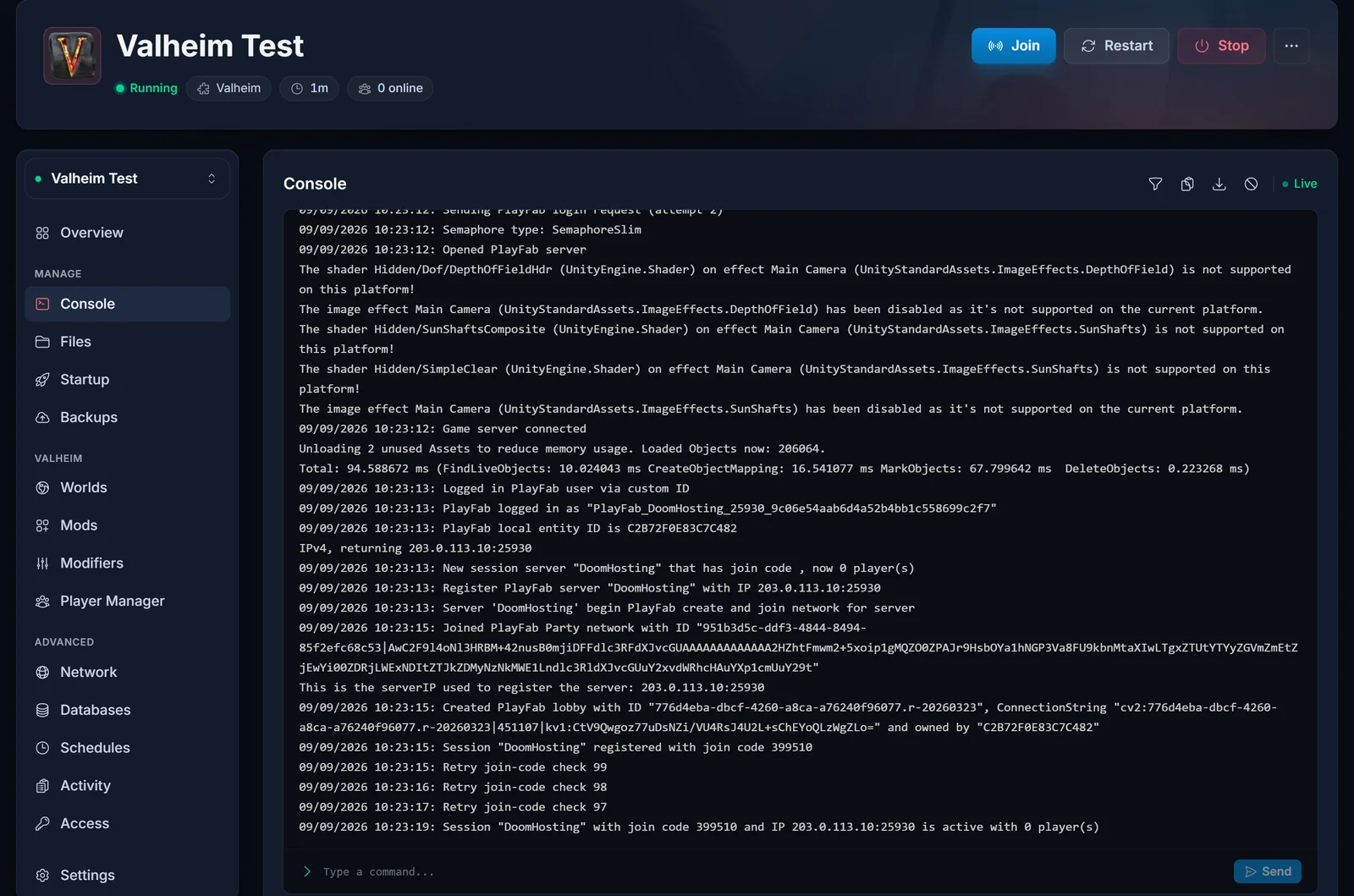Click the Retry join-code check 97 line
Screen dimensions: 1354x896
click(453, 807)
